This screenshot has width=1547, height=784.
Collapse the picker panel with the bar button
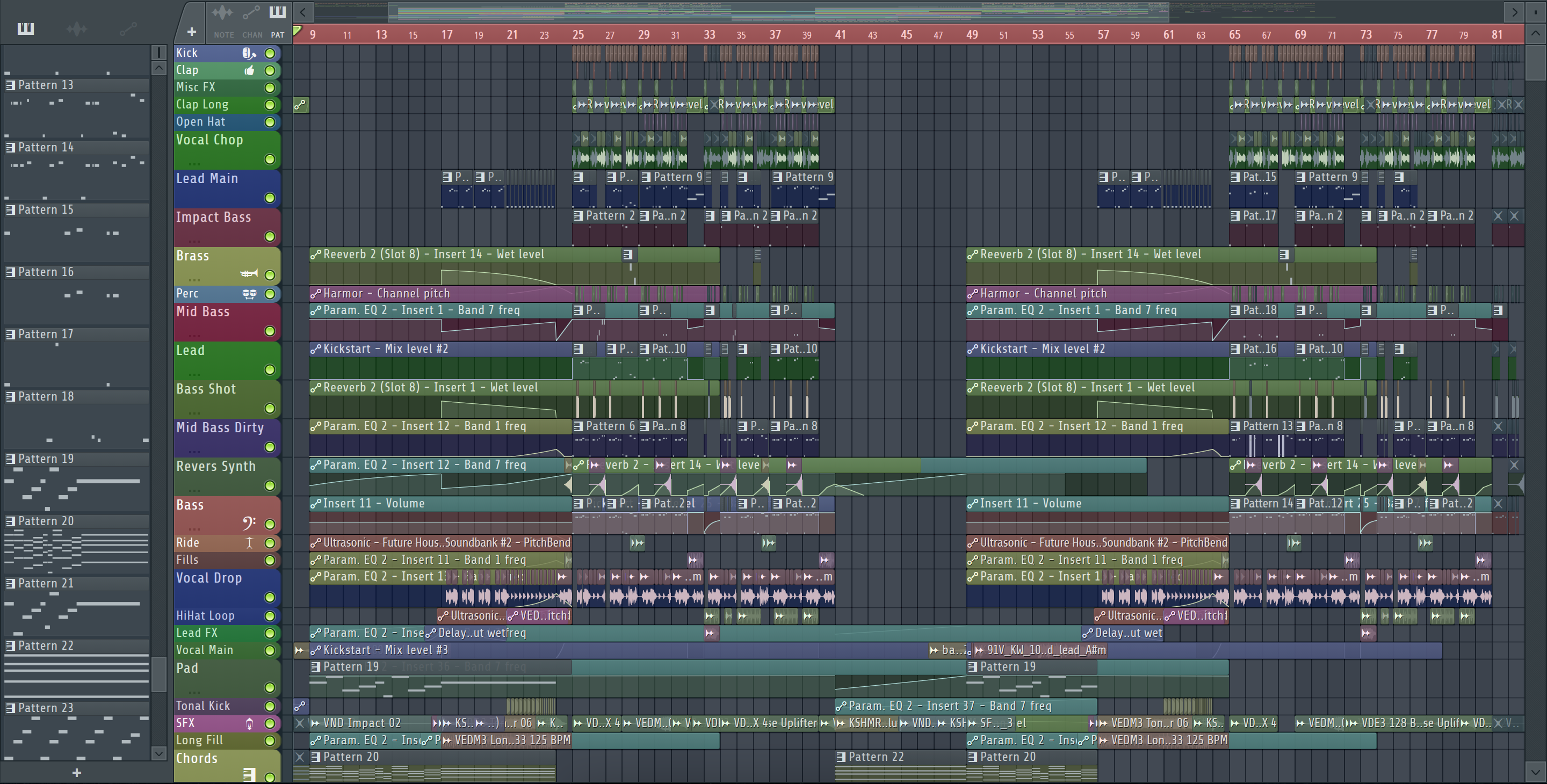click(158, 53)
